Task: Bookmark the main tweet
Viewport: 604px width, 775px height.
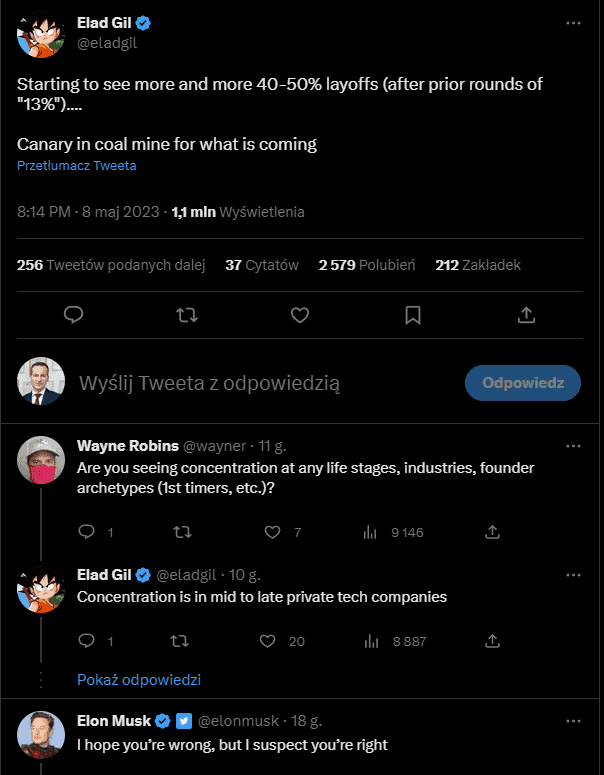Action: pyautogui.click(x=412, y=315)
